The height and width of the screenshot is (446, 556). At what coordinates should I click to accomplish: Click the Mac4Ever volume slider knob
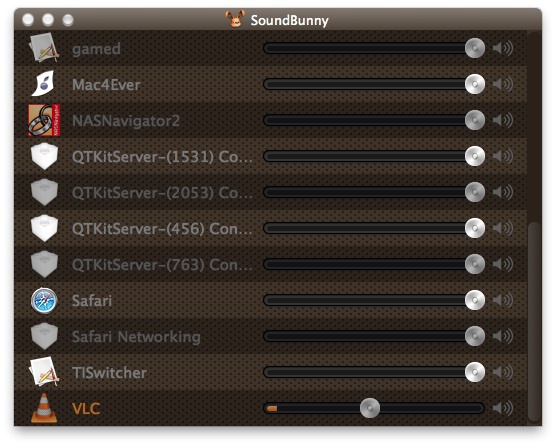(x=475, y=84)
